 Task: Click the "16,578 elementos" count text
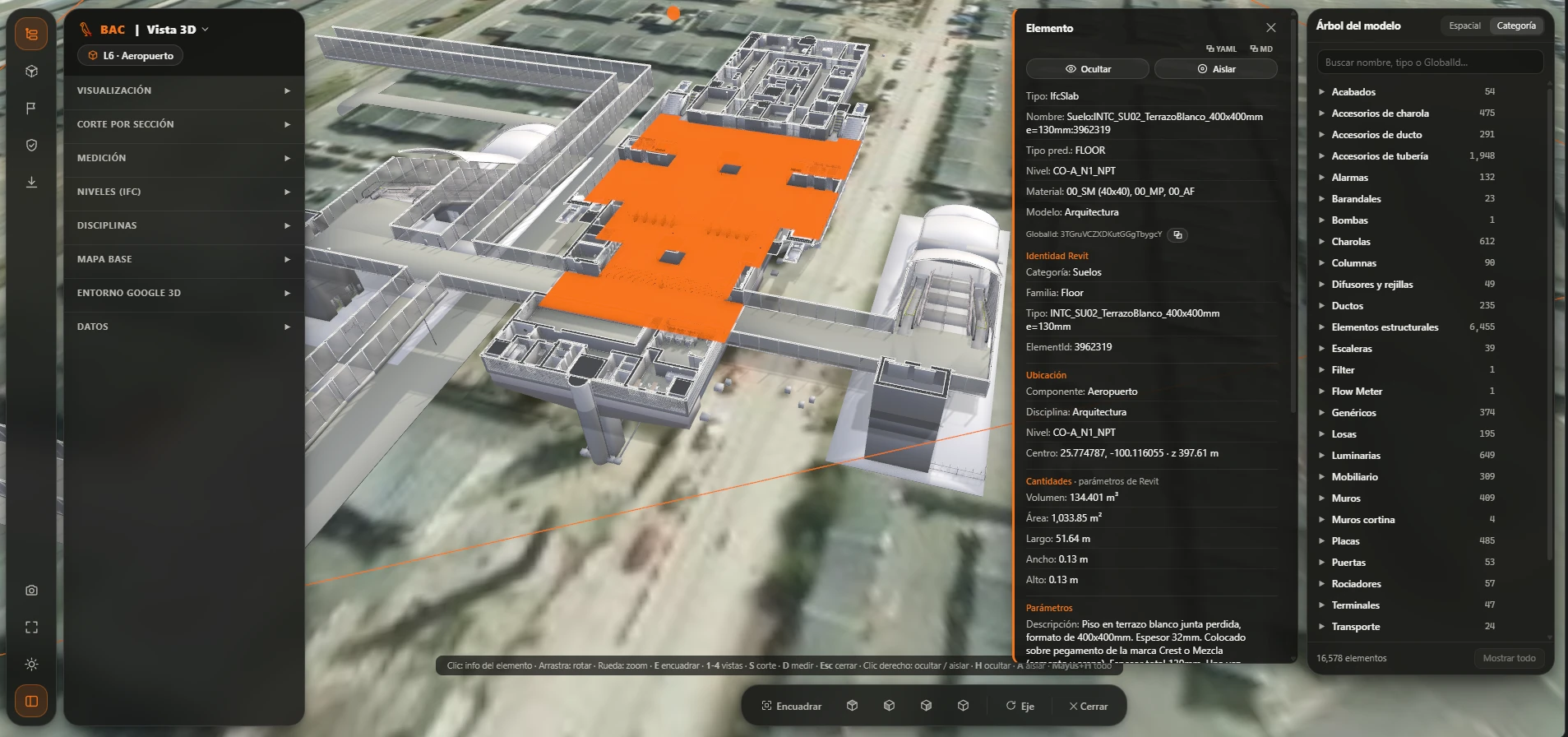tap(1351, 659)
